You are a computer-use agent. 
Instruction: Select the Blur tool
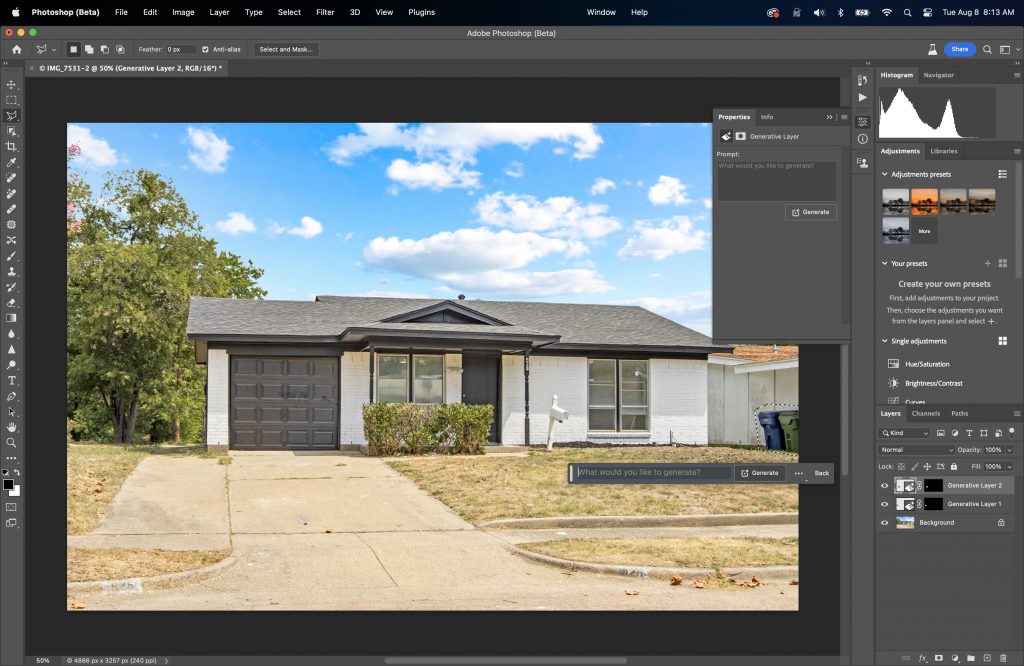11,334
